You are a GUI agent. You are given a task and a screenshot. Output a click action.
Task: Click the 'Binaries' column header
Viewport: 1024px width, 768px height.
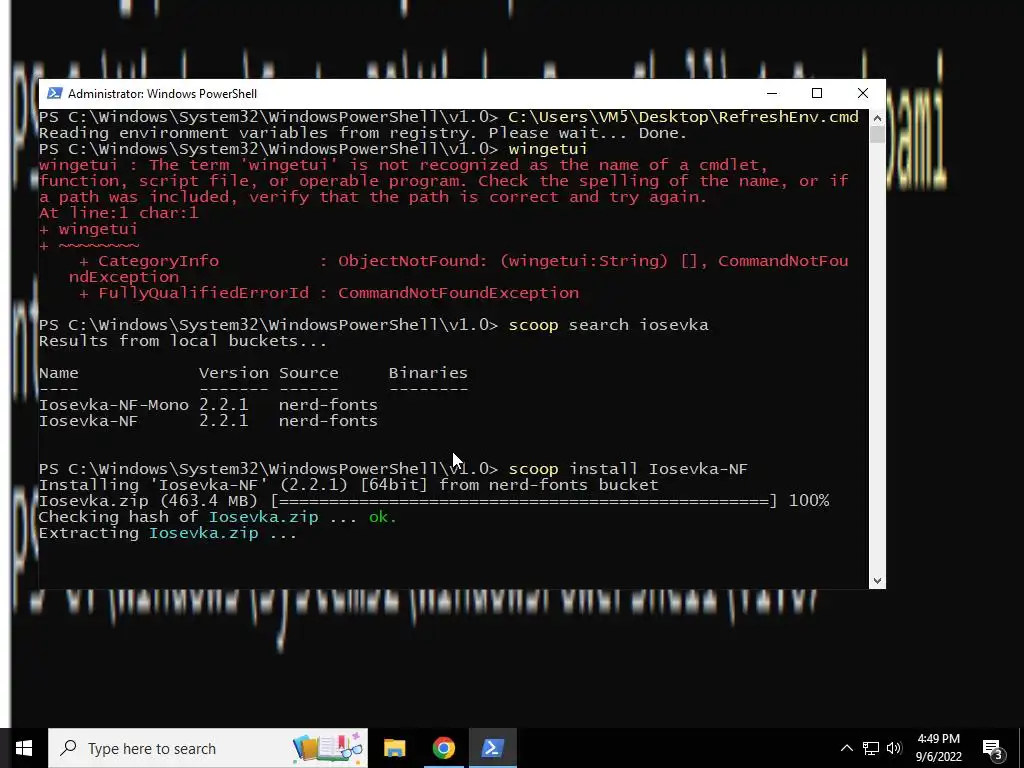(428, 373)
